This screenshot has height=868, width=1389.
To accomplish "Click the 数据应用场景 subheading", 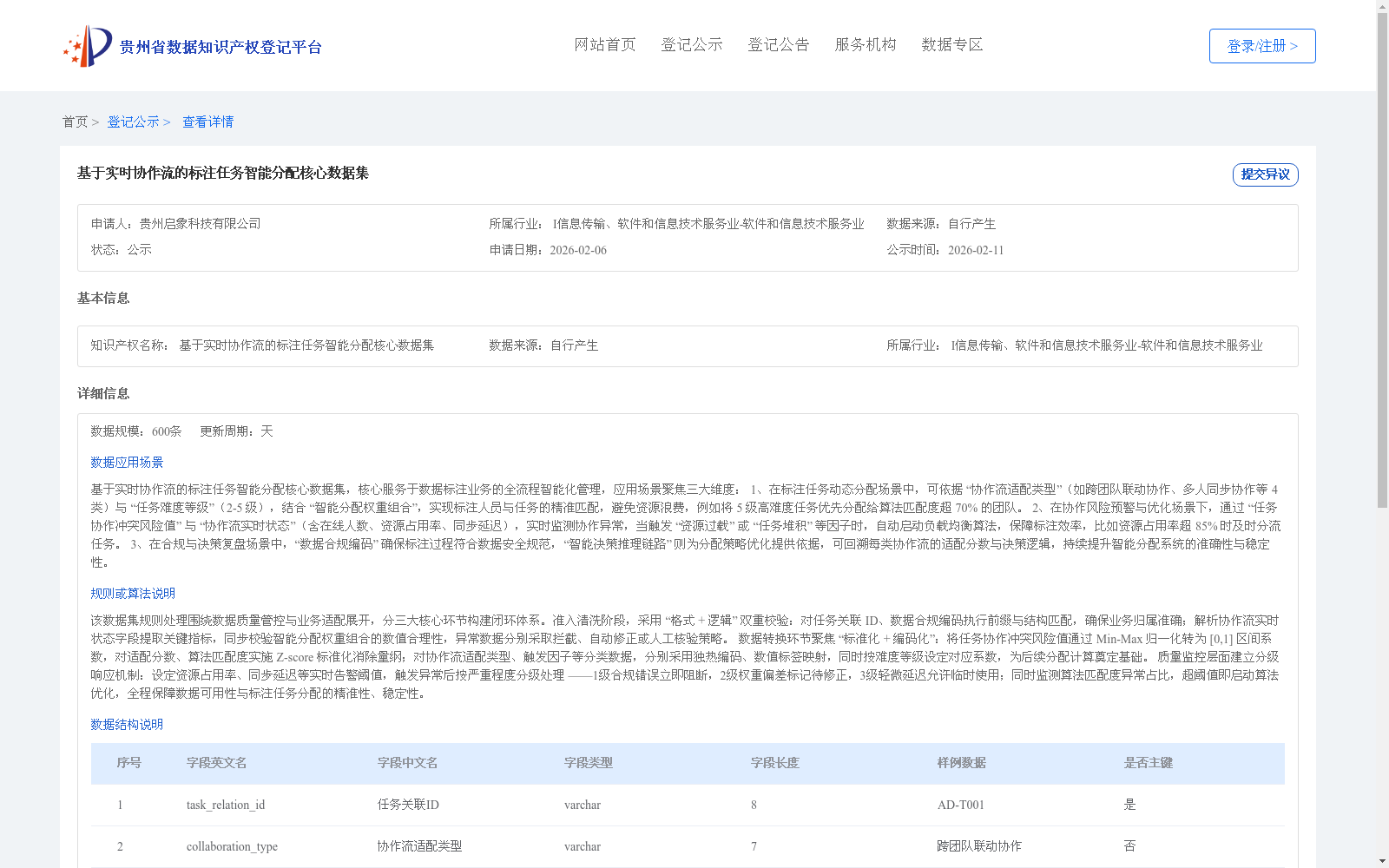I will click(x=127, y=463).
